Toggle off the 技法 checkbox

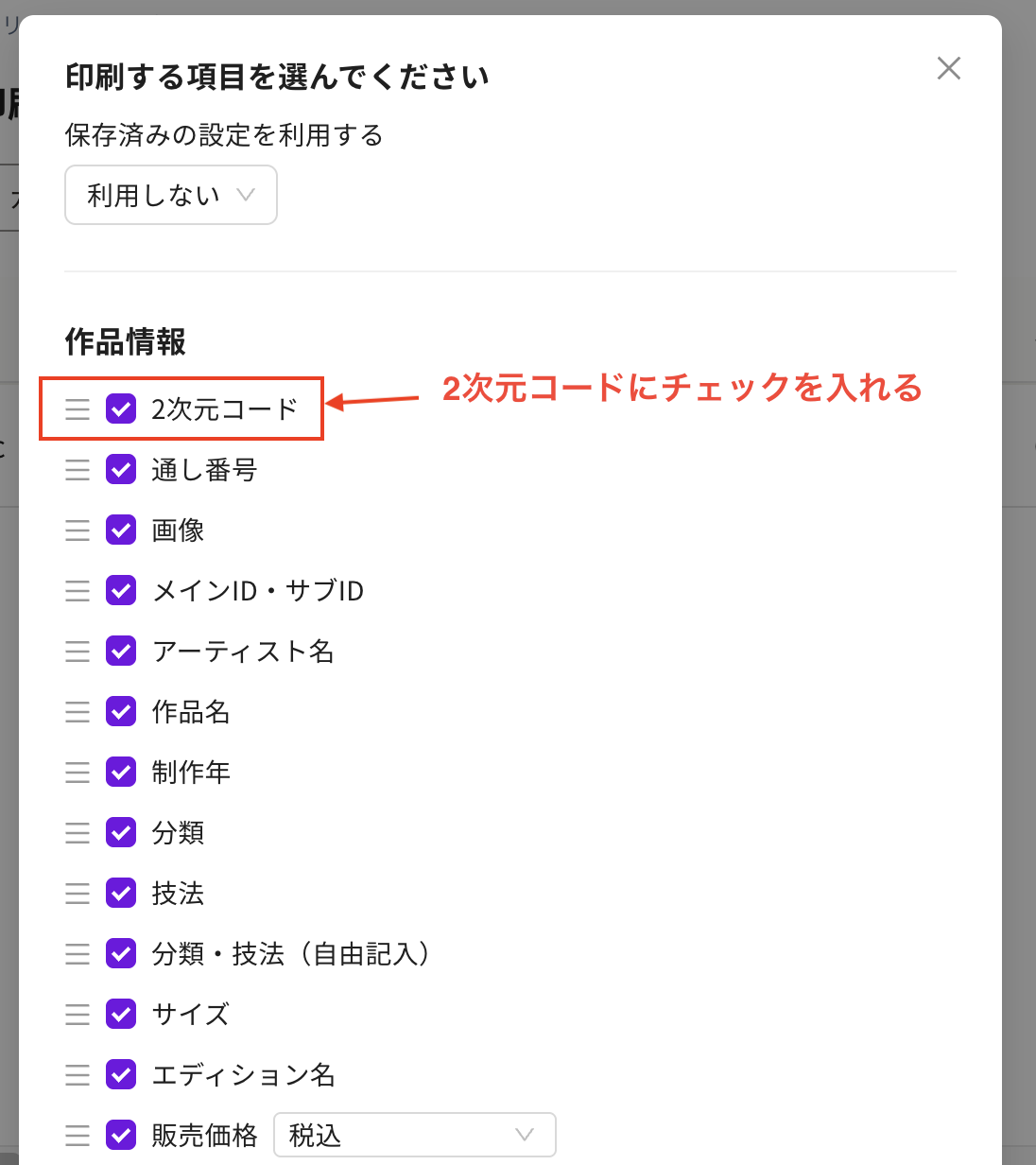(x=121, y=894)
